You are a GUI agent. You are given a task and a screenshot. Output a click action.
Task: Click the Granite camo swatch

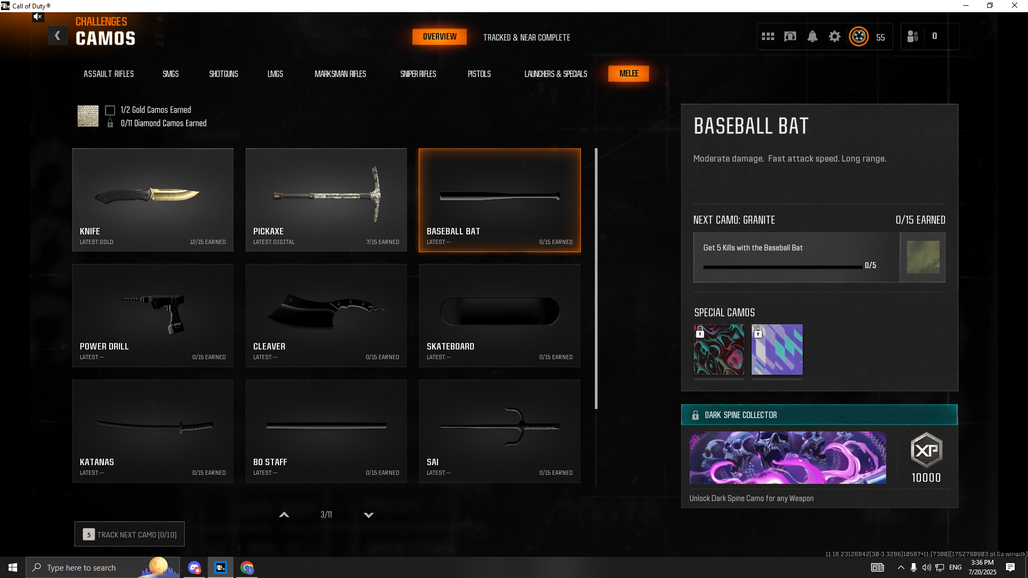tap(922, 257)
